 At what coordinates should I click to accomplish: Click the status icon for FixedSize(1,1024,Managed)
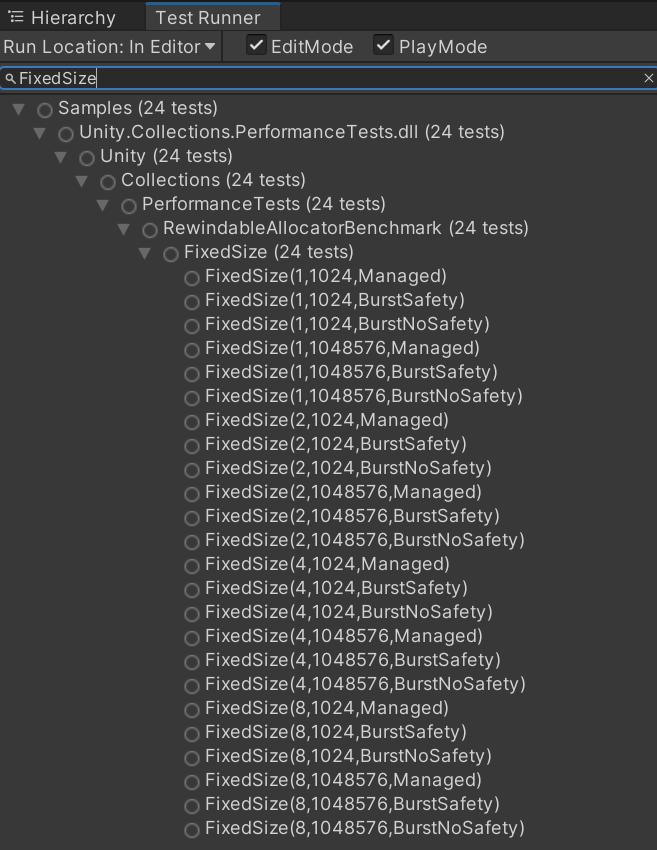tap(190, 276)
